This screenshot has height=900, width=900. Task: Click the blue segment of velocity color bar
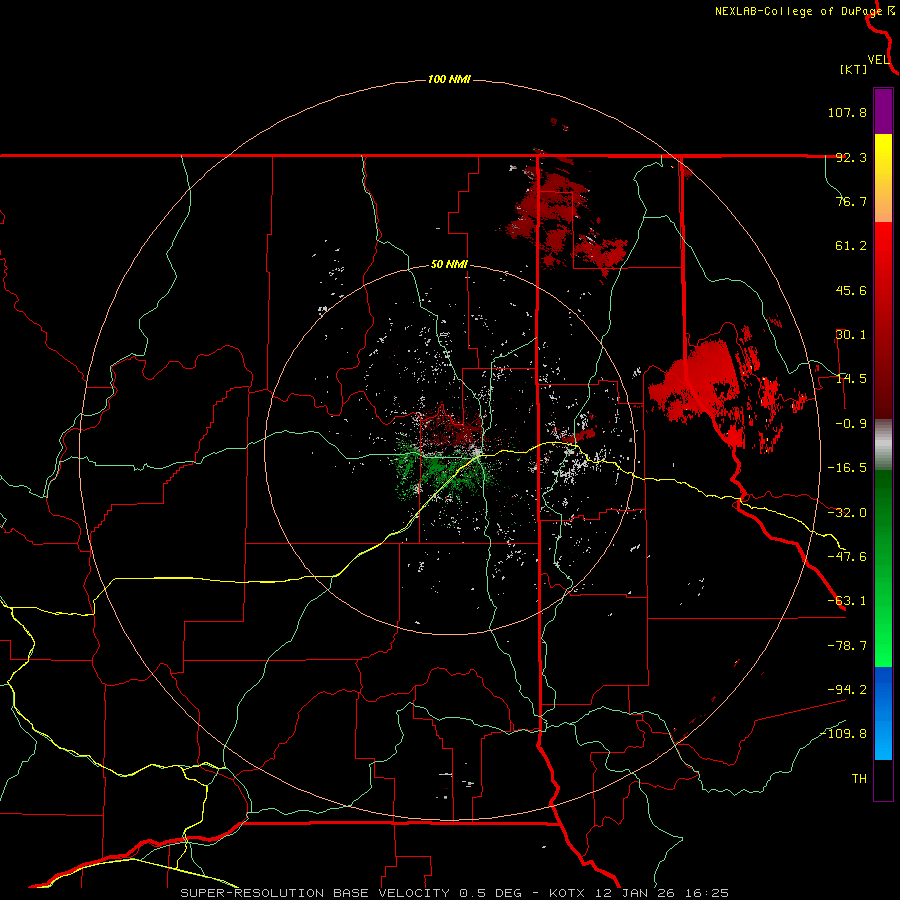click(883, 713)
